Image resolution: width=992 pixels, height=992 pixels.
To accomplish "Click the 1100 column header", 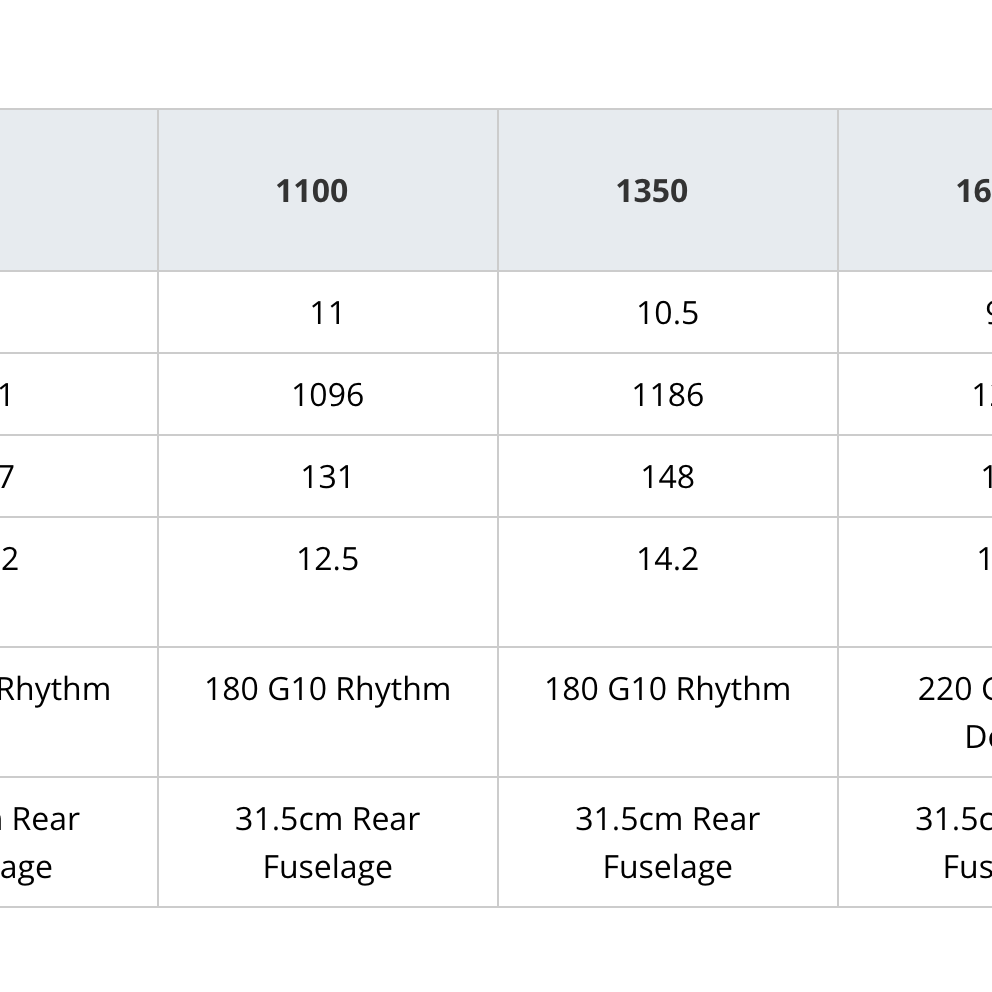I will click(x=312, y=190).
